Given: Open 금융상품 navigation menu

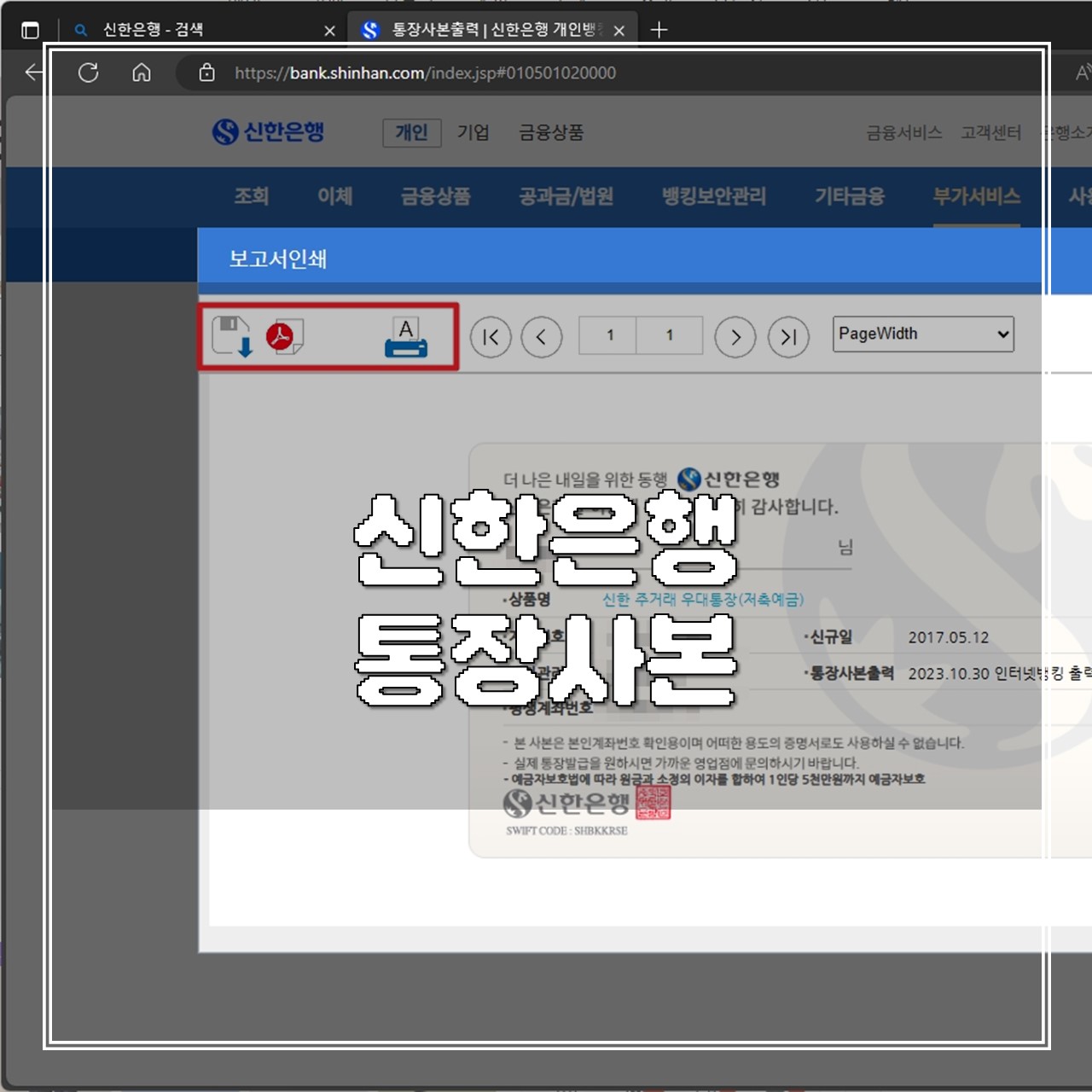Looking at the screenshot, I should 436,196.
